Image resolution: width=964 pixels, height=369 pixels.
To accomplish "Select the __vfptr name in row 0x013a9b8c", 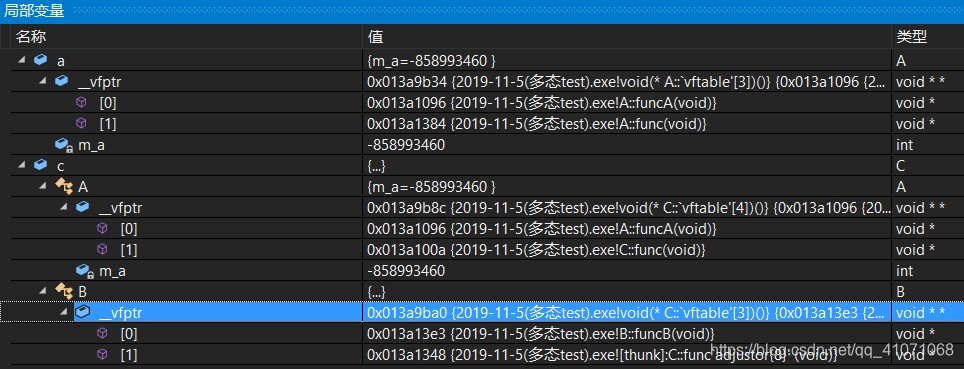I will [120, 208].
